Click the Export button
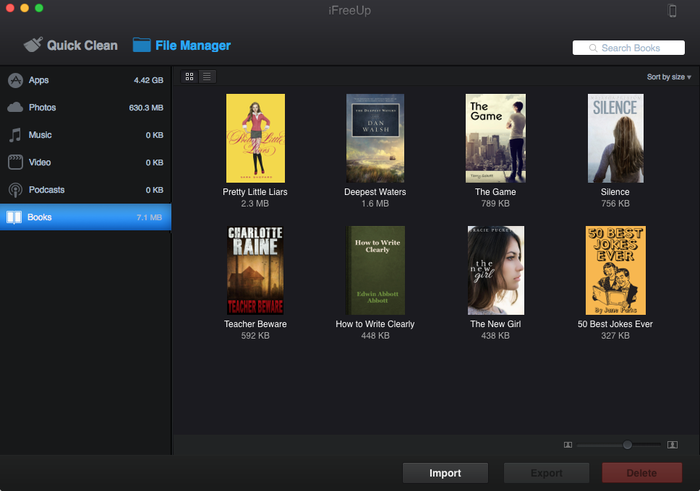700x491 pixels. 546,473
